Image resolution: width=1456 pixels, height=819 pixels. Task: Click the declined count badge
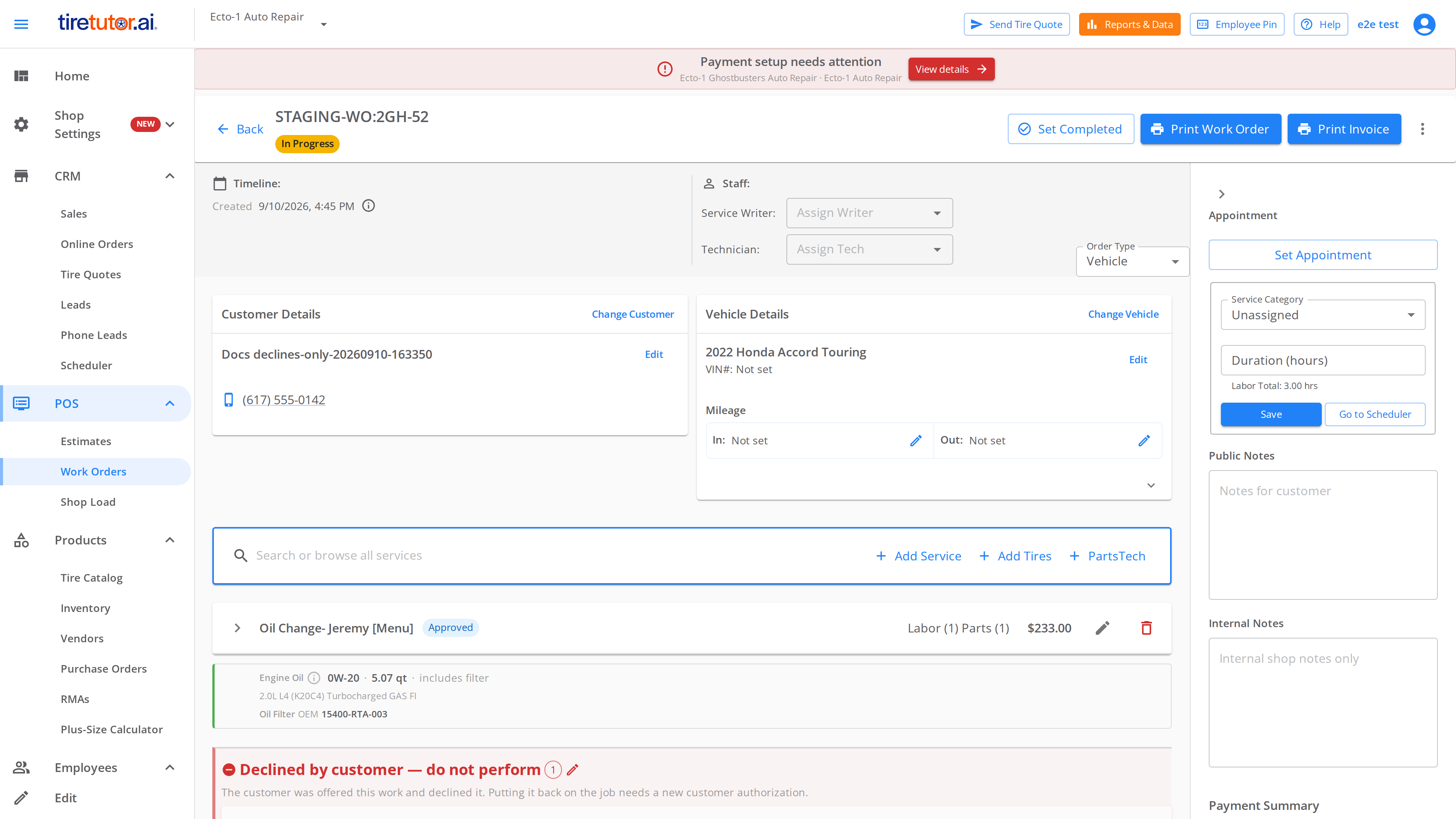tap(553, 769)
